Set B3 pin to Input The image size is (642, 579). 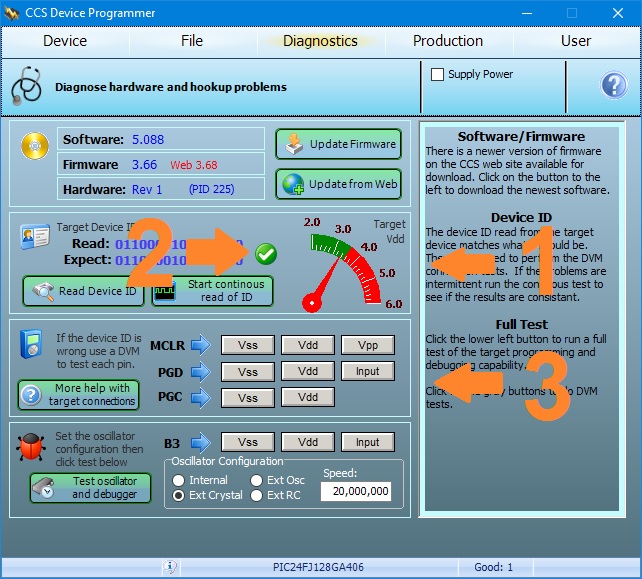(368, 442)
